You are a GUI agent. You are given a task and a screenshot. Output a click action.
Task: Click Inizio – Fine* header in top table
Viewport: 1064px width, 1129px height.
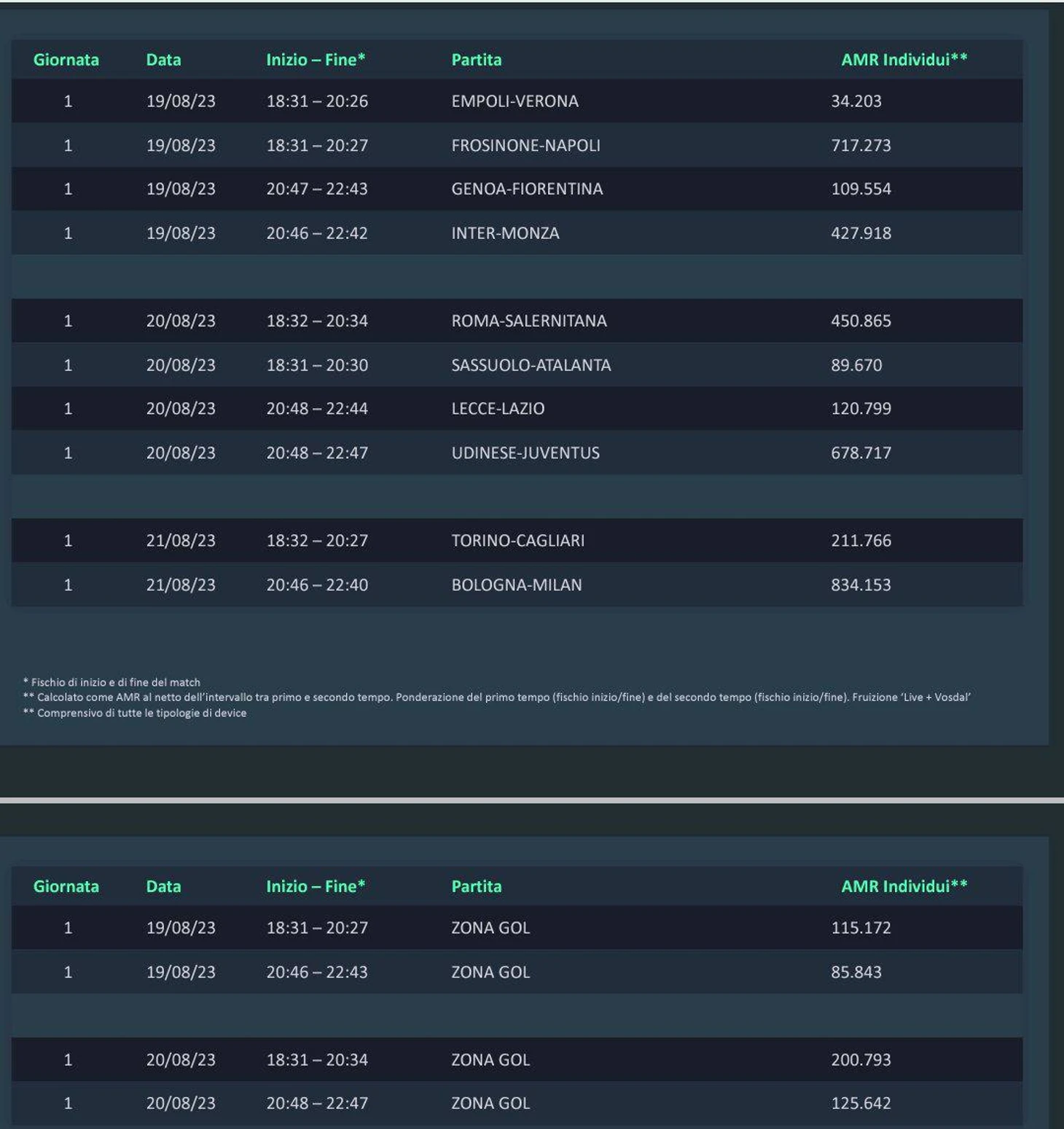316,60
